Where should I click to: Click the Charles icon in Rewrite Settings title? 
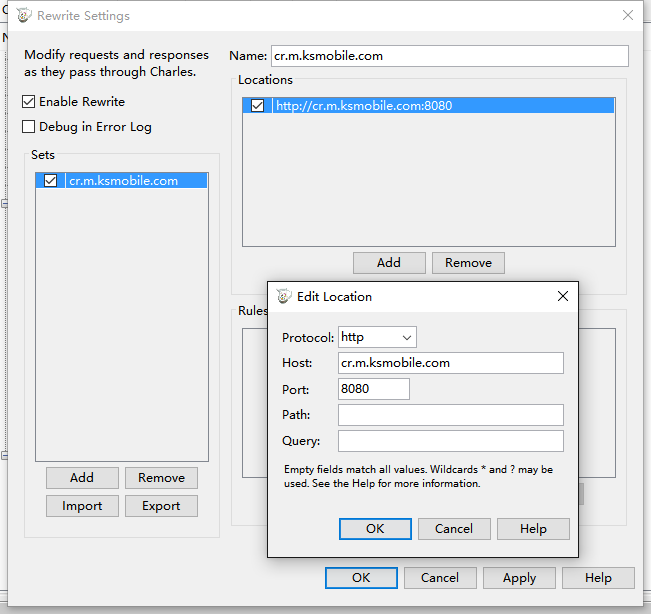tap(24, 16)
